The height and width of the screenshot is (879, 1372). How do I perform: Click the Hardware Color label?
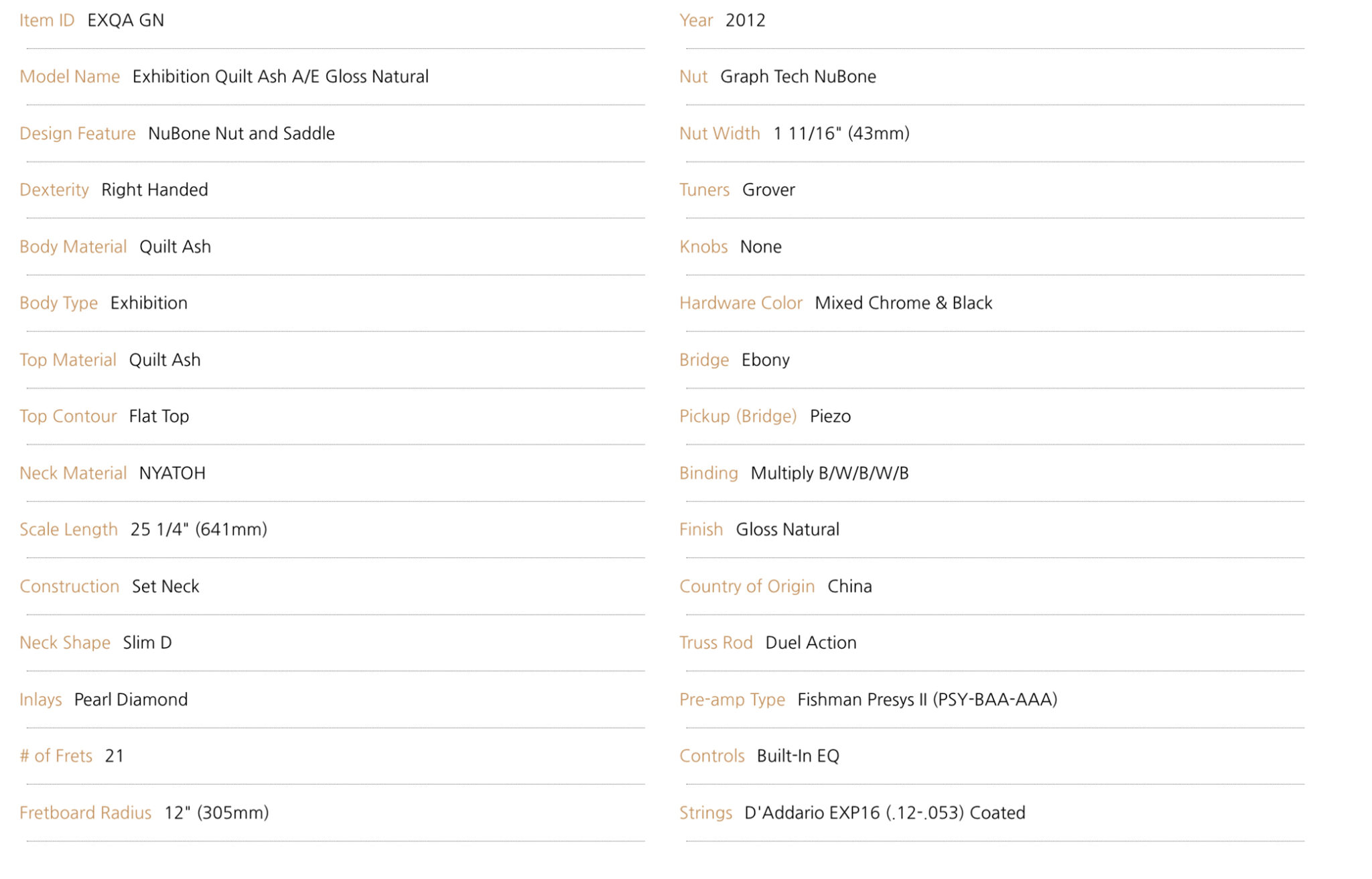pyautogui.click(x=741, y=303)
